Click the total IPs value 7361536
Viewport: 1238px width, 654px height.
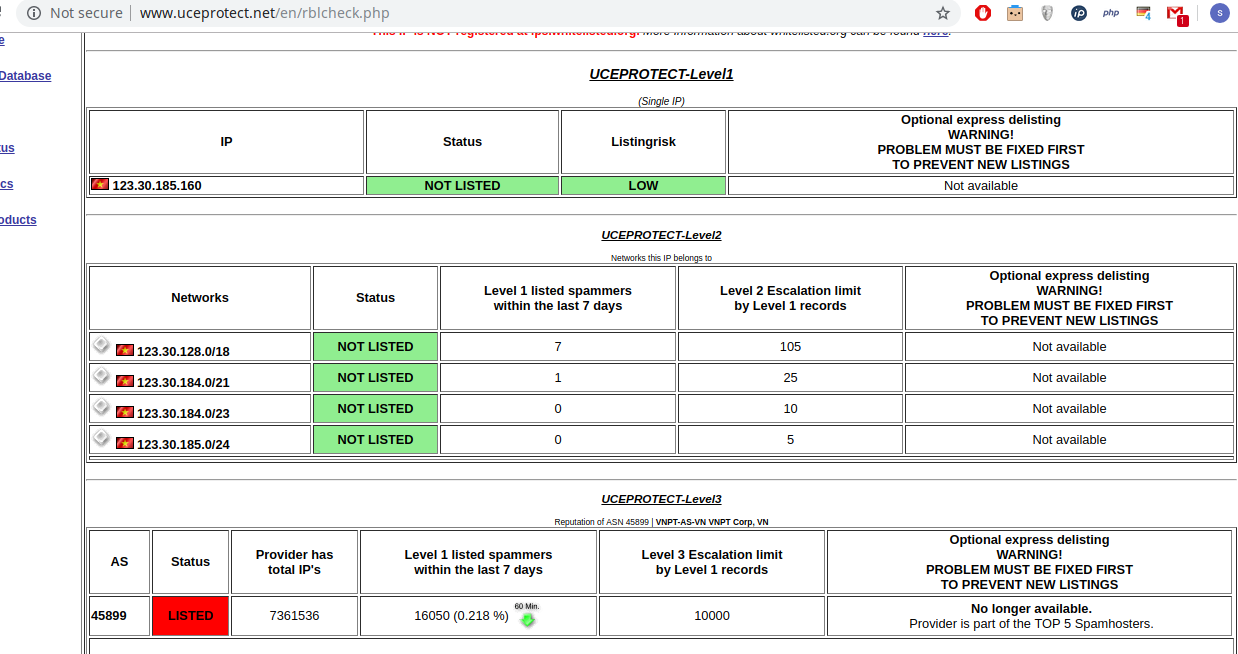[294, 616]
